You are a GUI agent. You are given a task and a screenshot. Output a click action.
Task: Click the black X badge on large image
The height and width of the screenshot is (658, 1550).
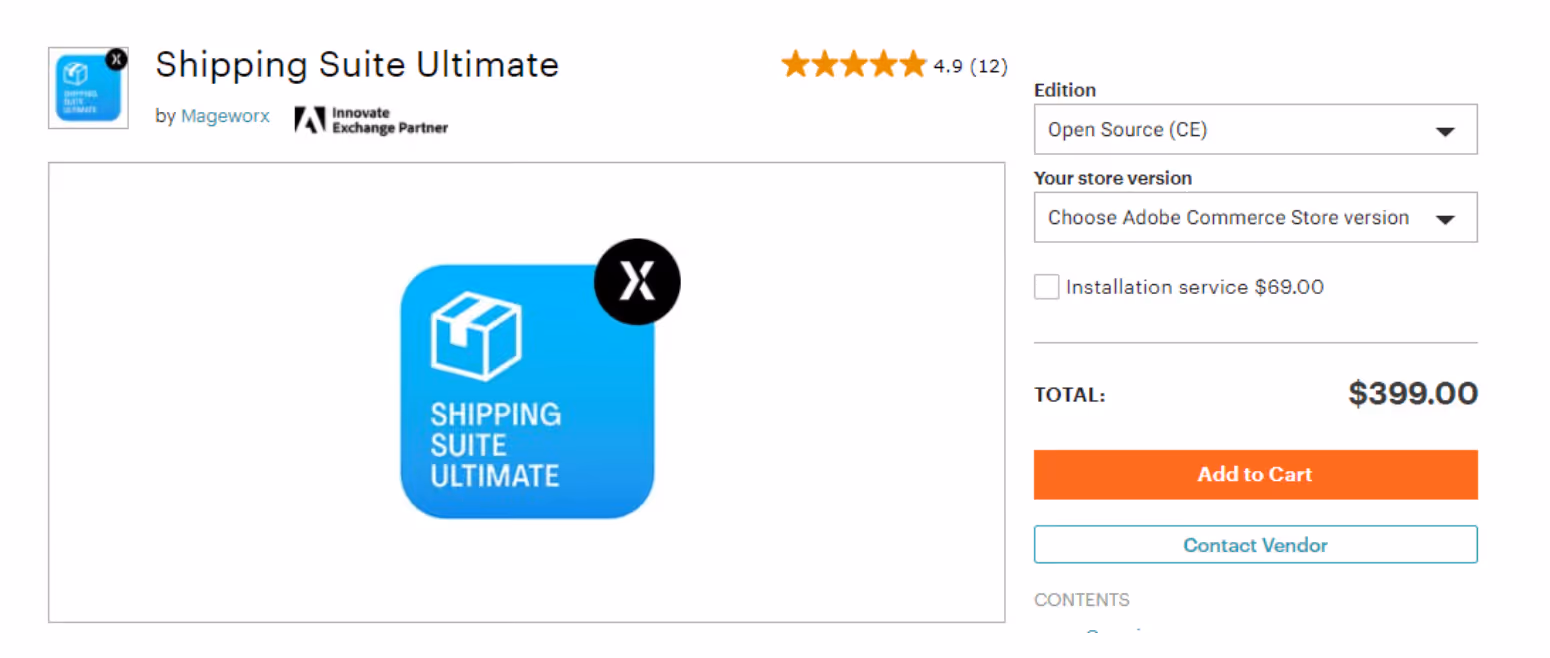pyautogui.click(x=637, y=283)
